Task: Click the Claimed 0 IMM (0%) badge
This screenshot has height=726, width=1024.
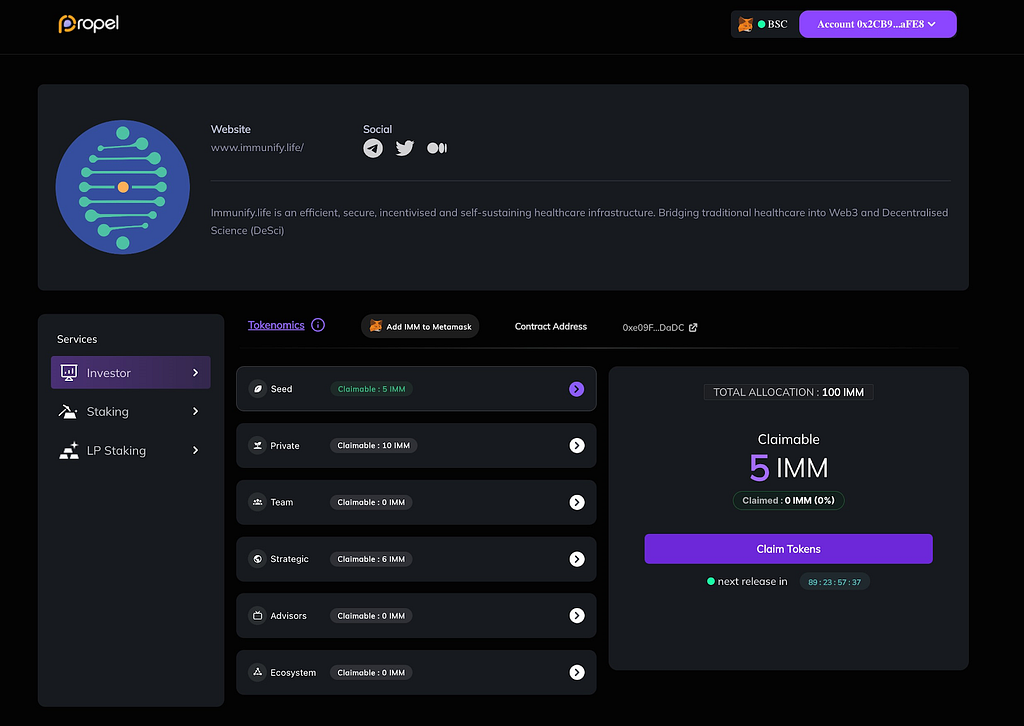Action: pos(788,501)
